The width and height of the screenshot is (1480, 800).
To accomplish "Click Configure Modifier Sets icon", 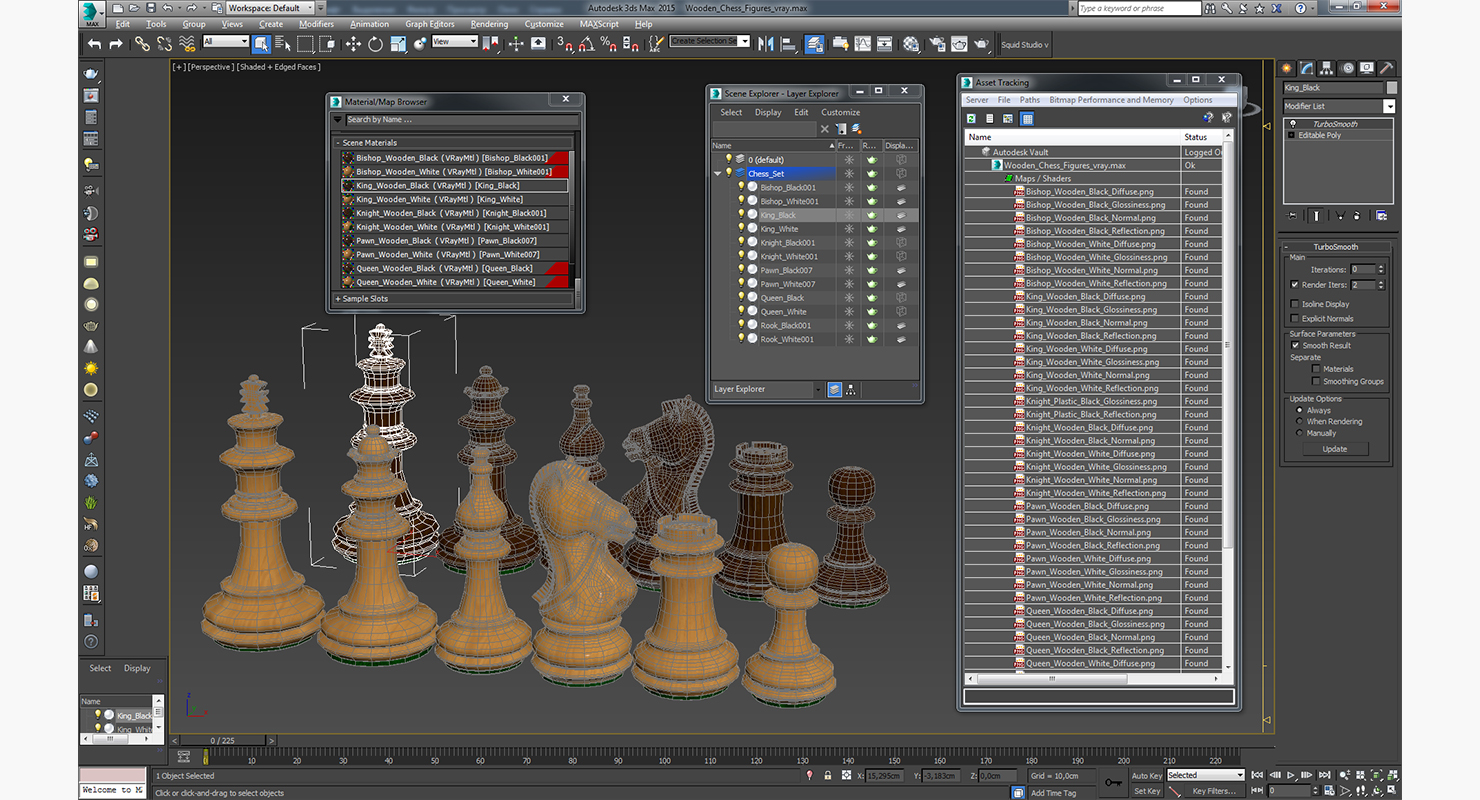I will click(x=1381, y=215).
